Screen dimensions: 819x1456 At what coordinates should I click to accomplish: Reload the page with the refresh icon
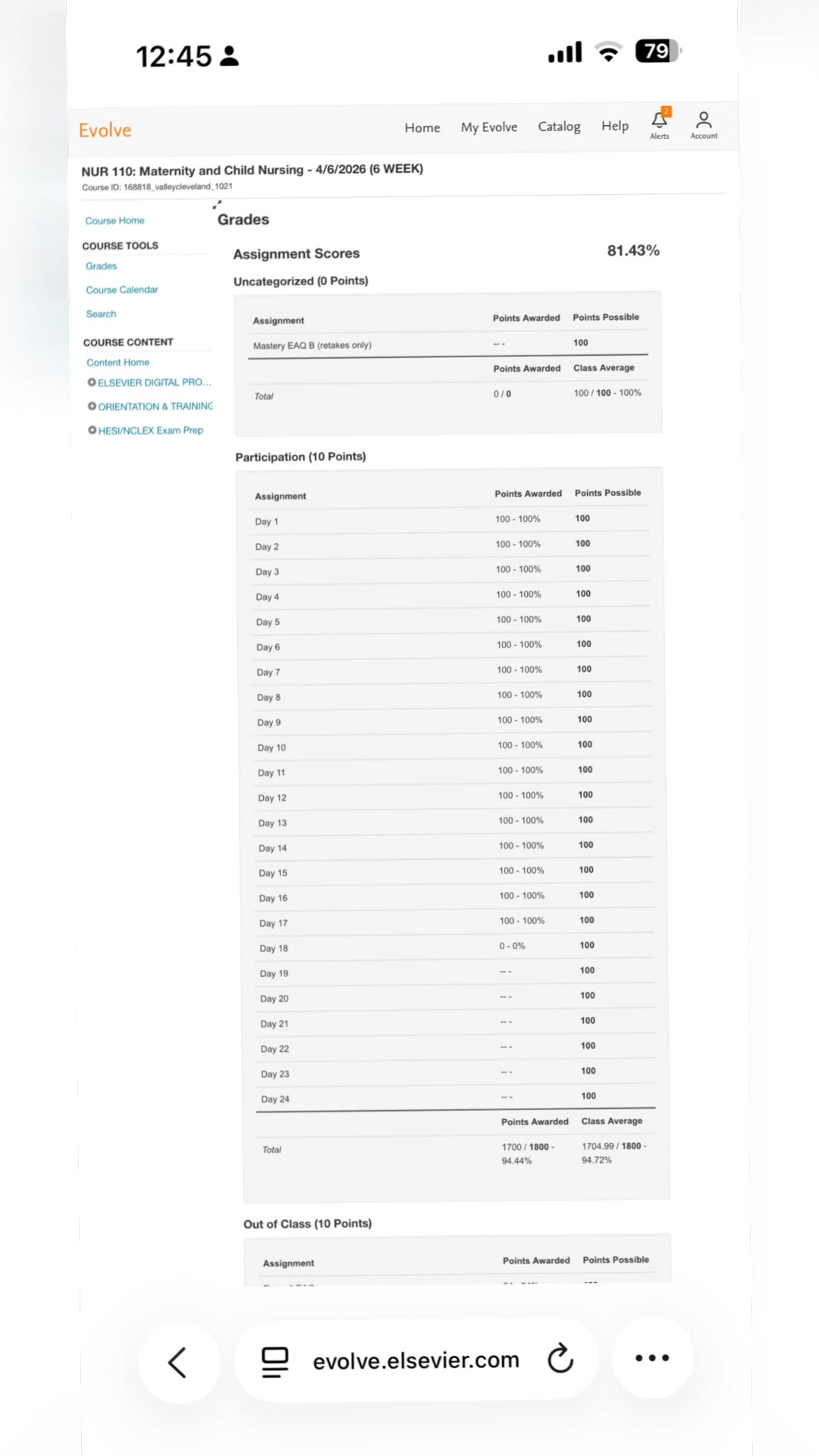[560, 1358]
